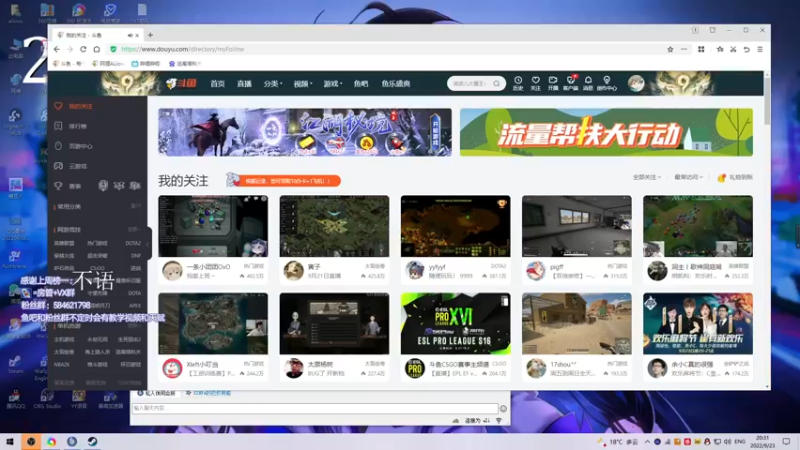Open Steam from the taskbar
The height and width of the screenshot is (450, 800).
coord(92,442)
